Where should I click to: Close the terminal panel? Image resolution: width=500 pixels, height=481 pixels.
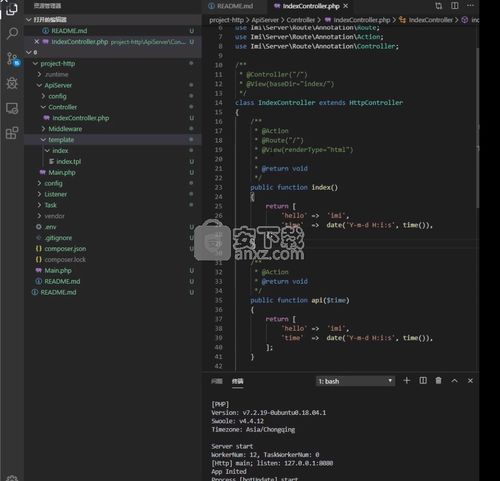pyautogui.click(x=470, y=380)
